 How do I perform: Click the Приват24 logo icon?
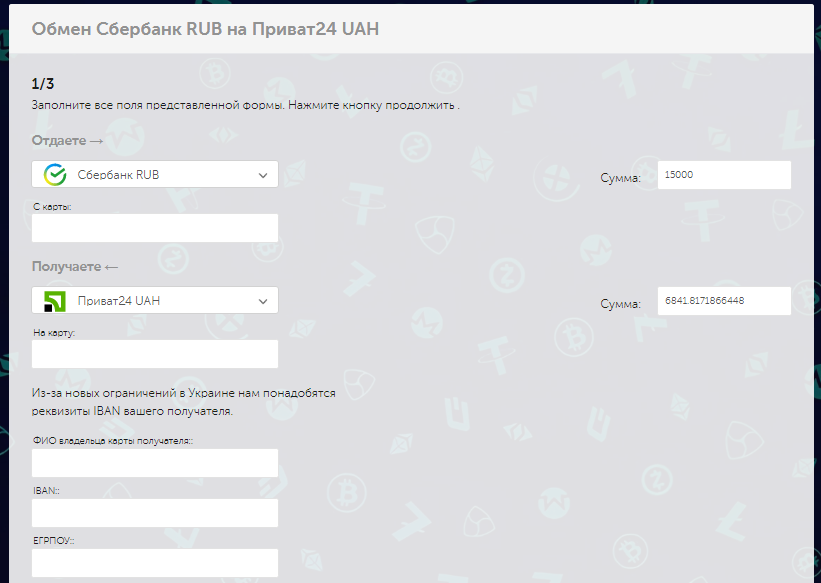[55, 301]
